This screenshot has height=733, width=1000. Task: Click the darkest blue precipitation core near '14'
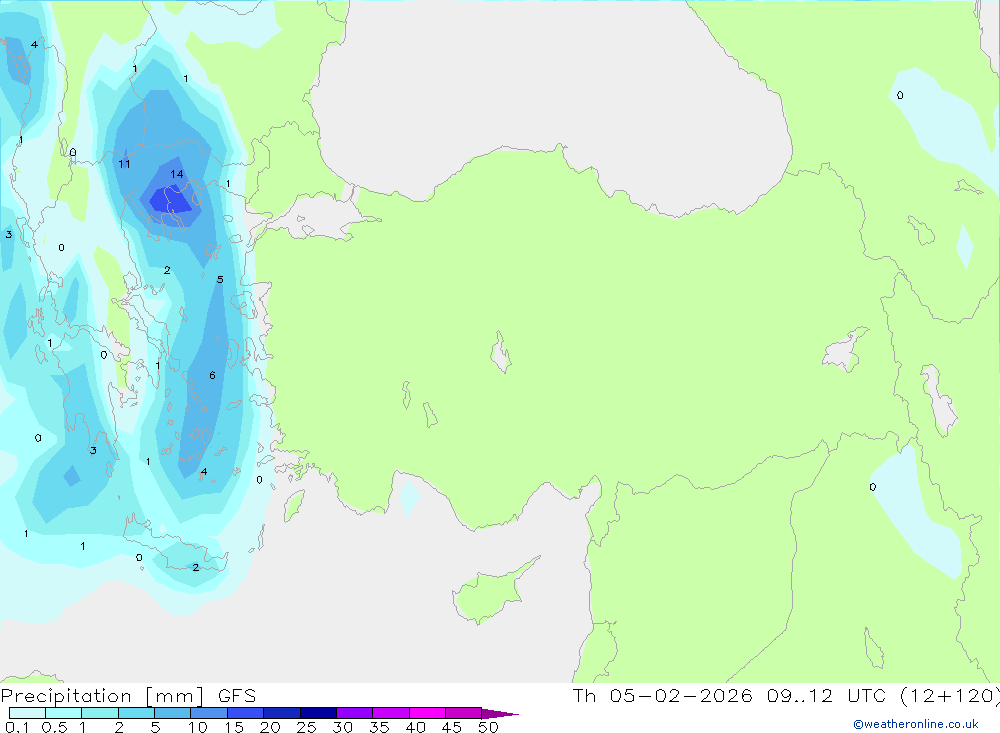point(171,200)
